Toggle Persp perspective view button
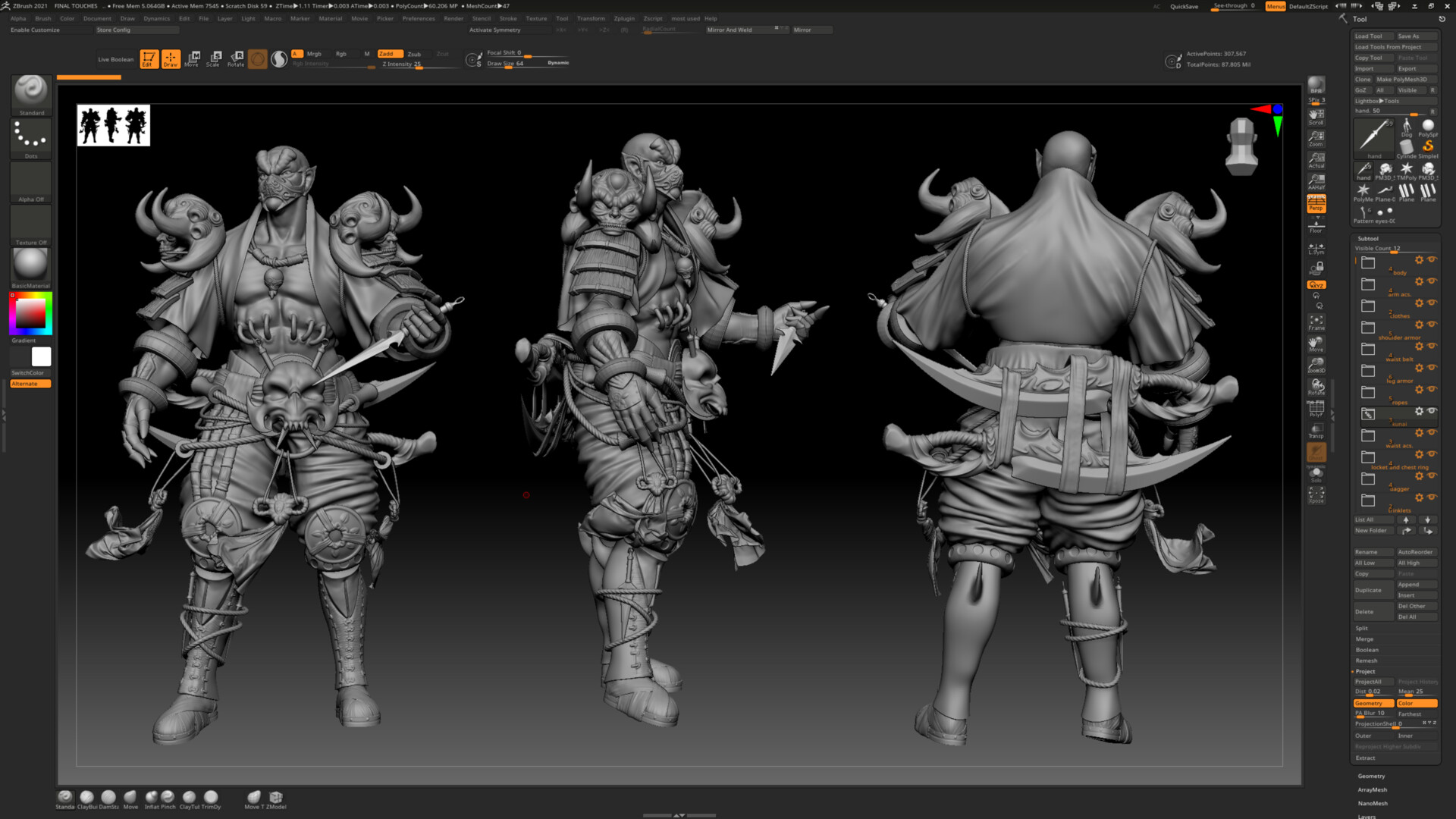The width and height of the screenshot is (1456, 819). pyautogui.click(x=1316, y=204)
